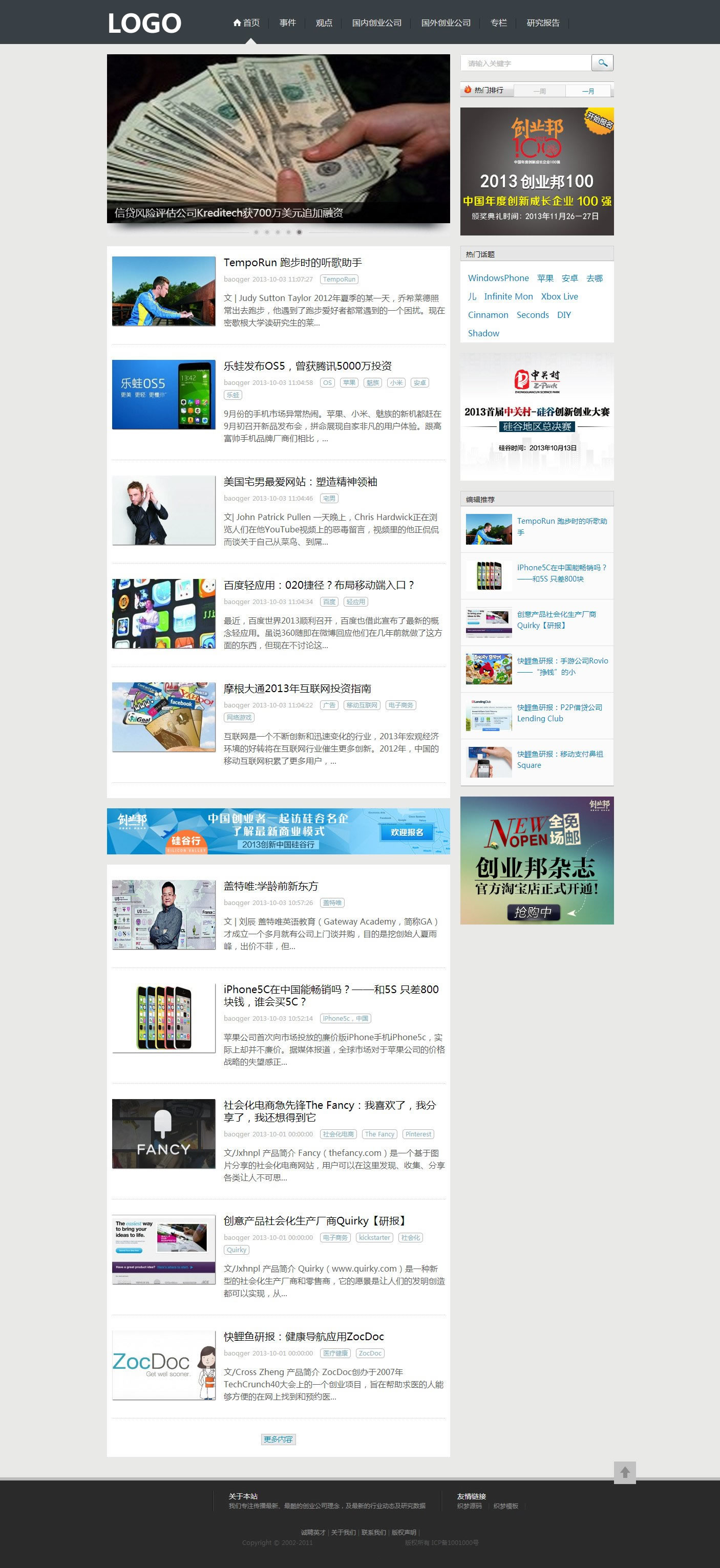Click the LOGO in the header
The width and height of the screenshot is (720, 1568).
point(145,23)
